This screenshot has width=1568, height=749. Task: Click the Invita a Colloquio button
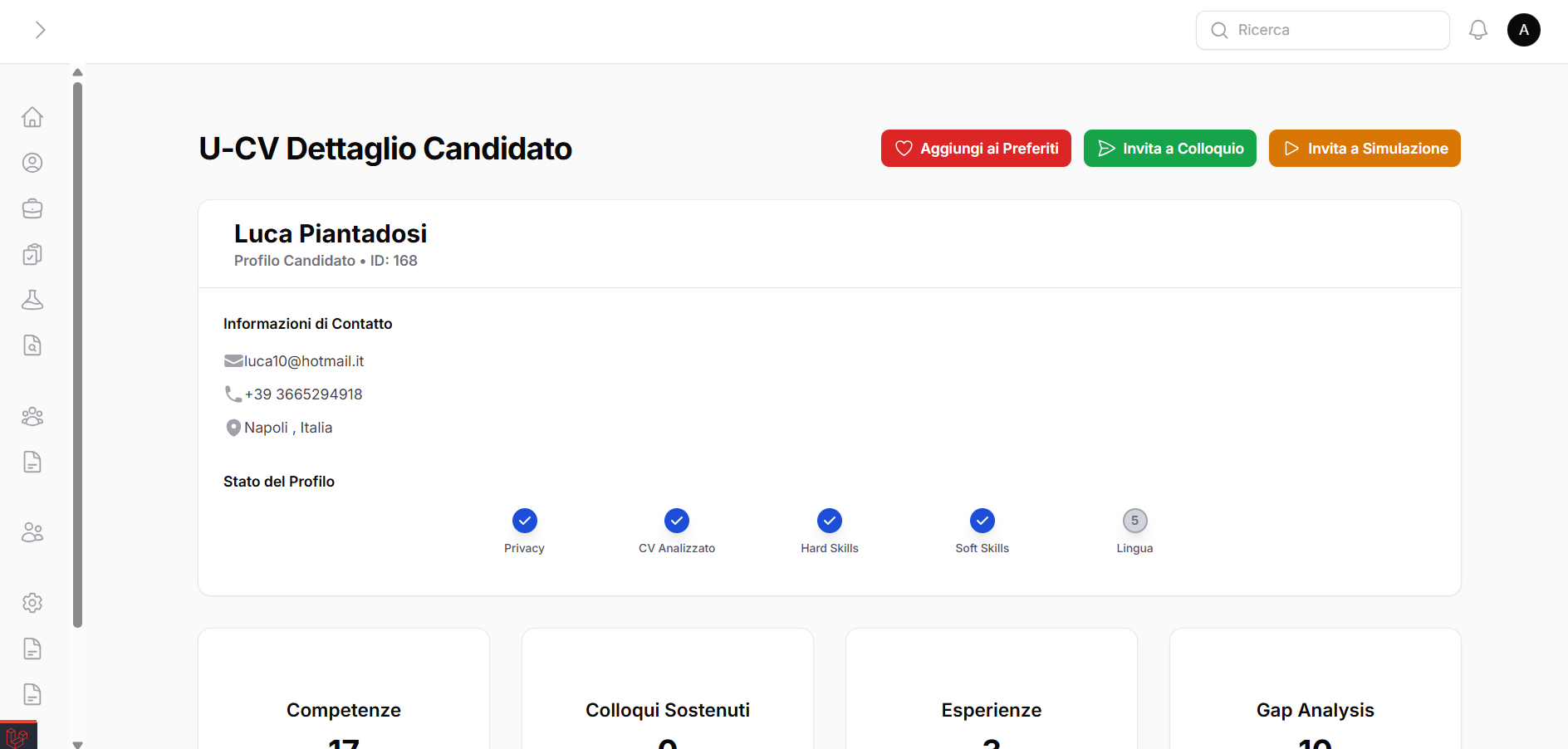coord(1169,148)
